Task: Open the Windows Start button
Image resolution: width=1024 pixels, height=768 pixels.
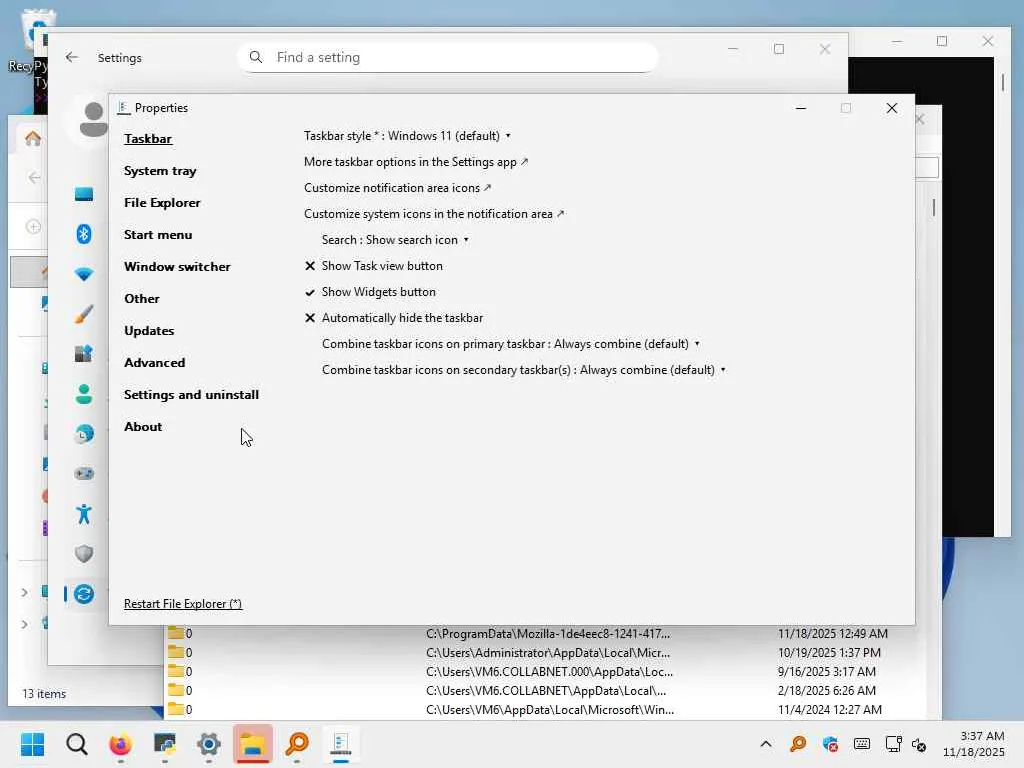Action: (33, 744)
